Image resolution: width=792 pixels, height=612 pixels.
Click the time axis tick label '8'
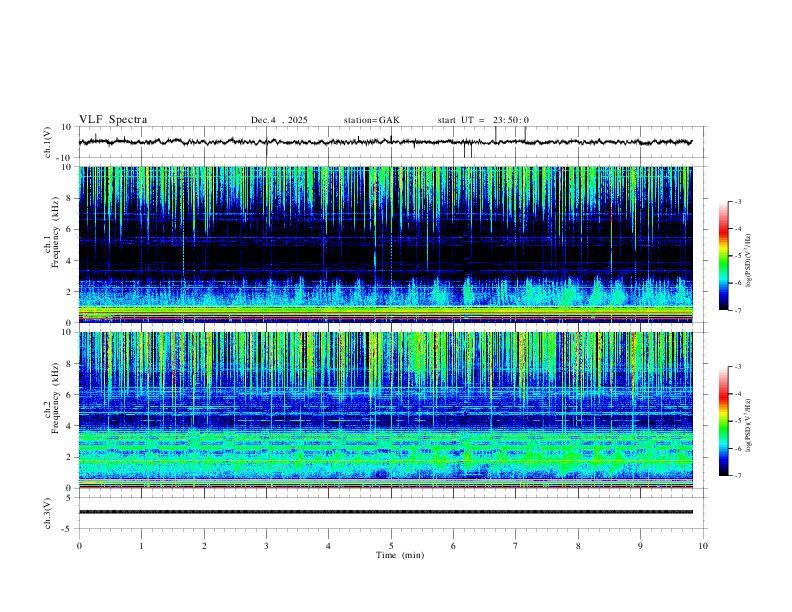578,546
